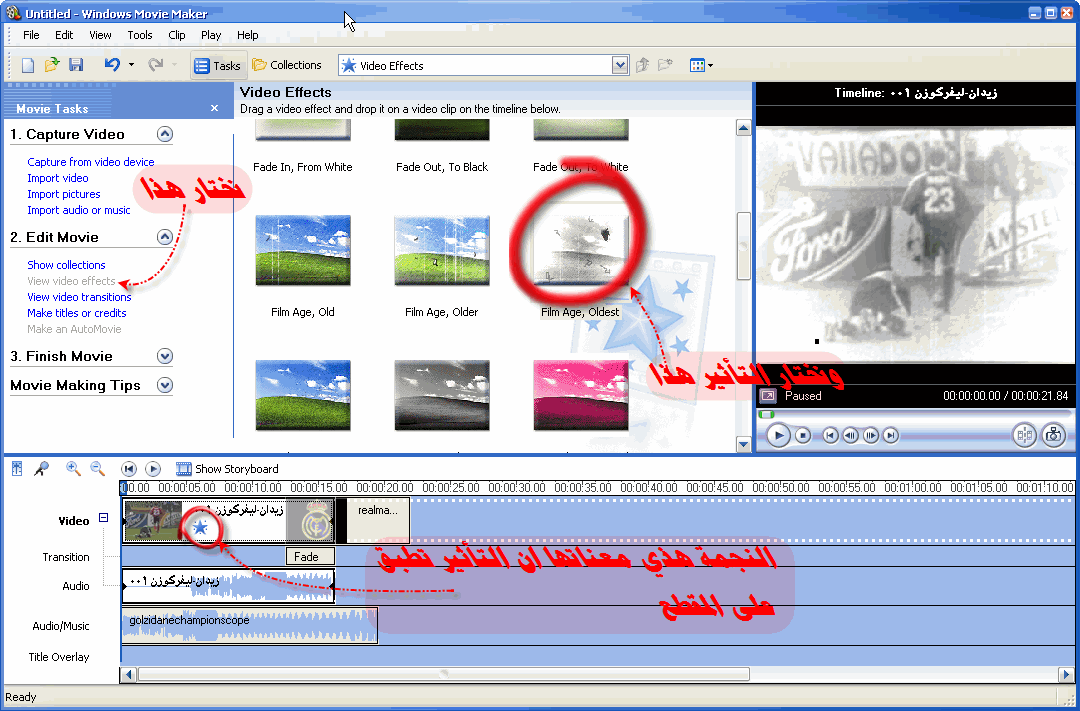Toggle the Tasks pane button
1080x711 pixels.
tap(218, 65)
